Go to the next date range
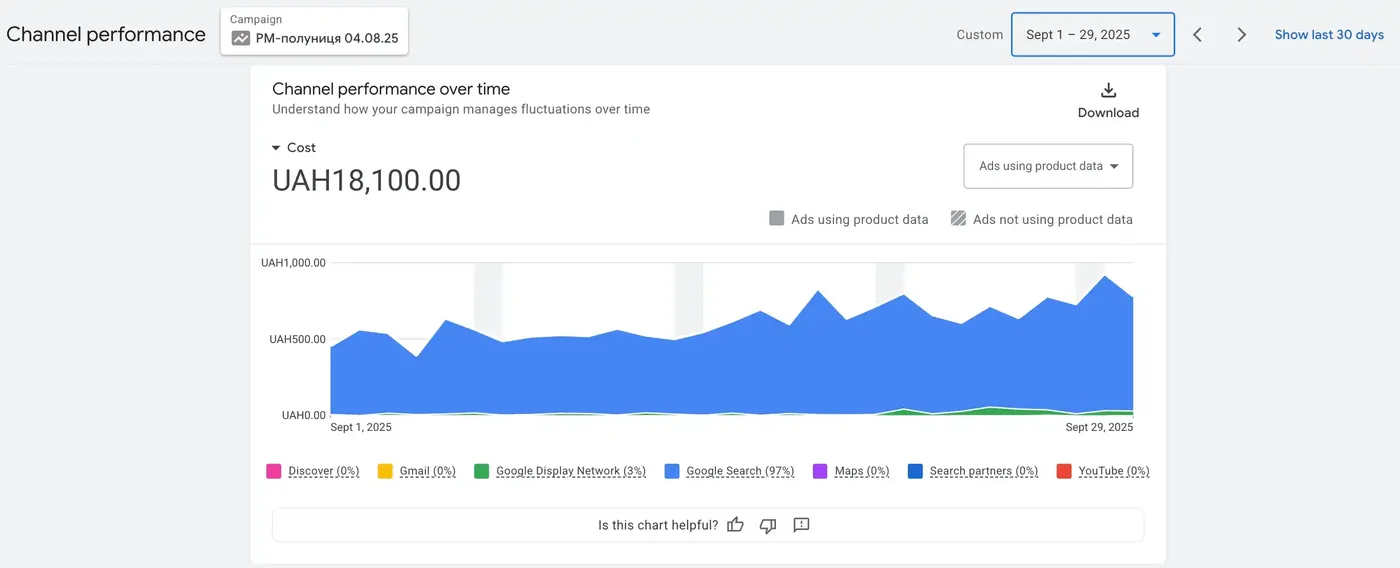 (x=1241, y=35)
